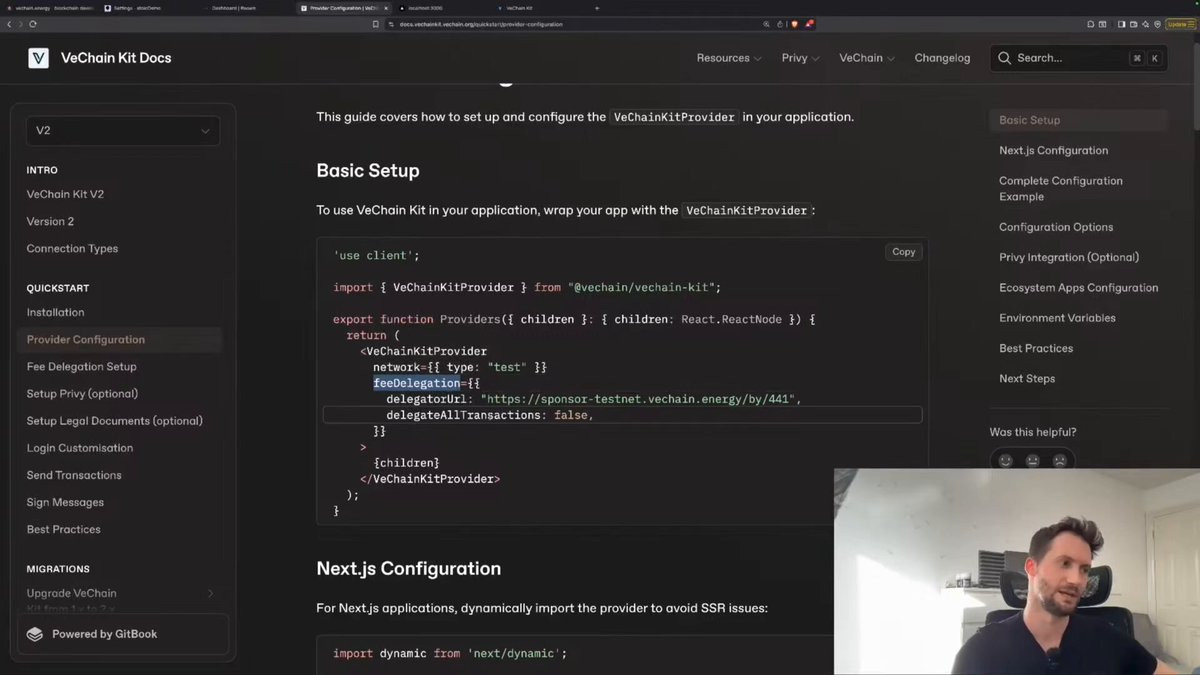This screenshot has height=675, width=1200.
Task: Open Setup Privy (optional) sidebar page
Action: (82, 394)
